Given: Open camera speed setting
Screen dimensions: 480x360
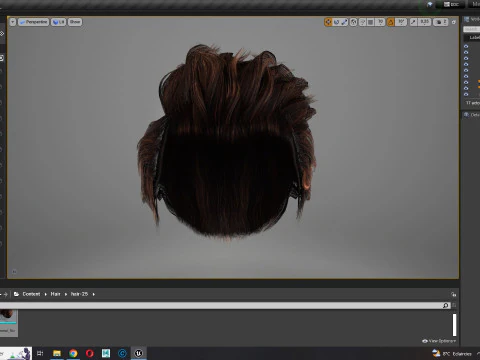Looking at the screenshot, I should (x=442, y=22).
